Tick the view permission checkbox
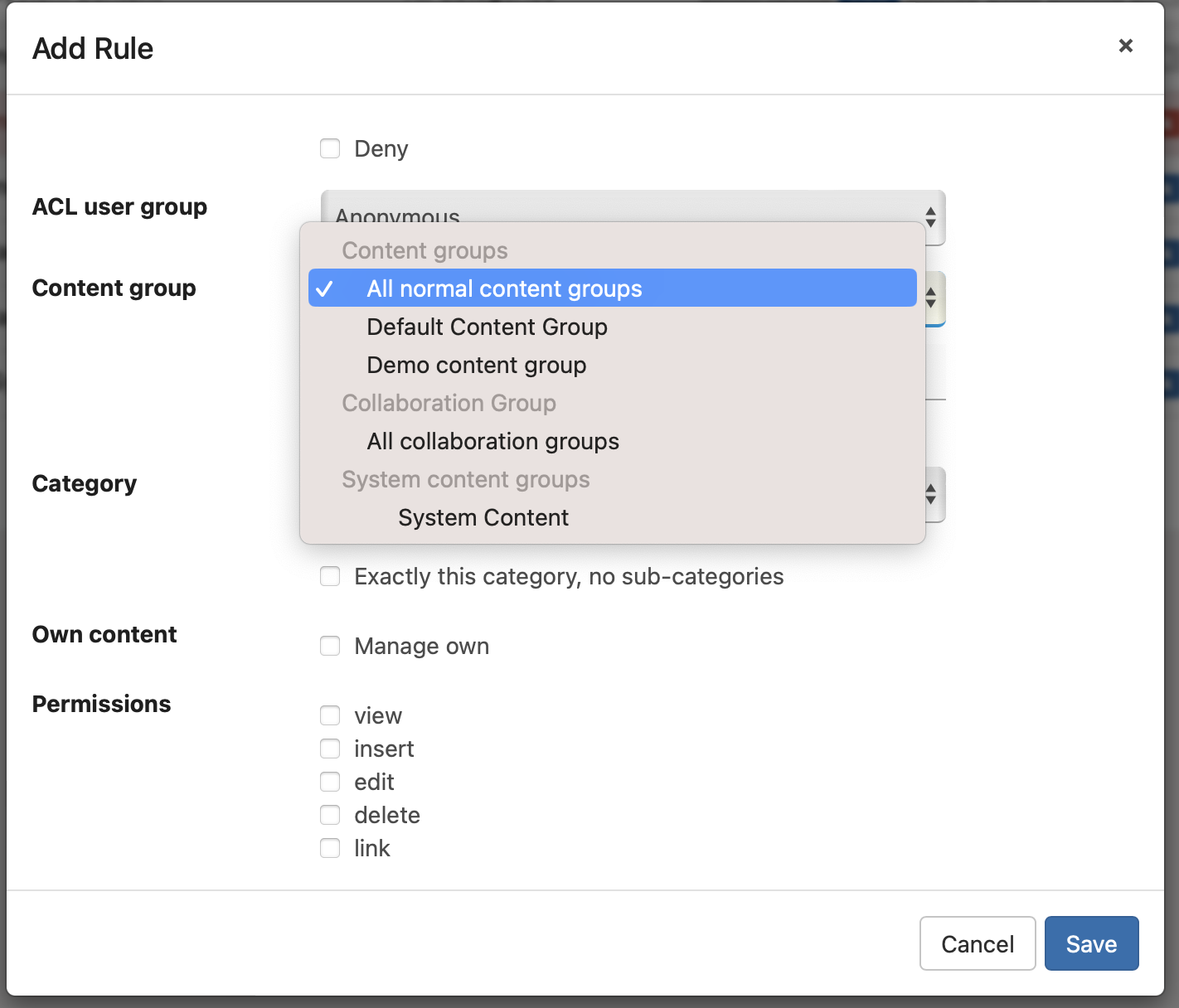This screenshot has width=1179, height=1008. [x=330, y=715]
